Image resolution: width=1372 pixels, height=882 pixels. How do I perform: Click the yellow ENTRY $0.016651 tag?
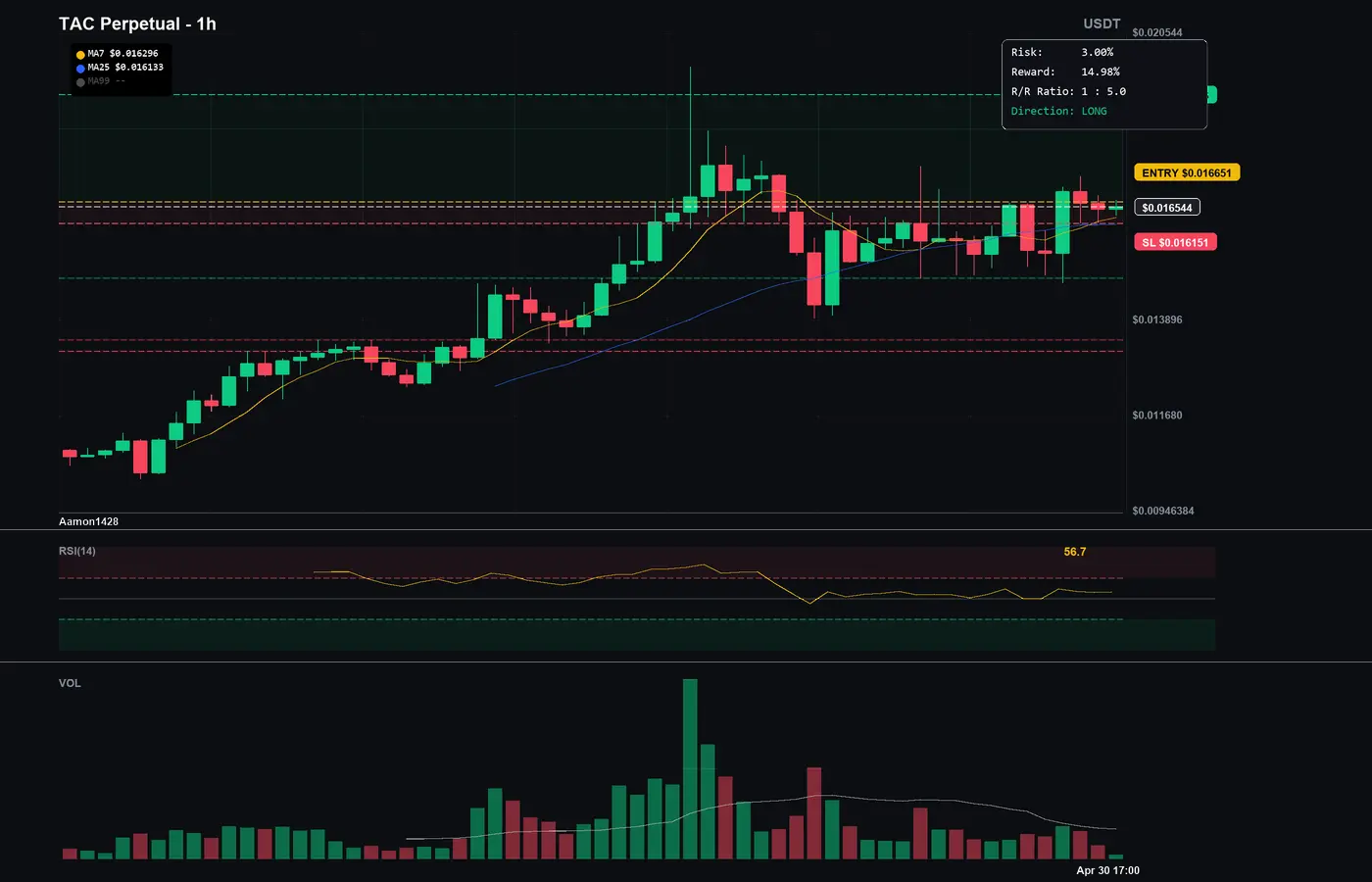coord(1187,172)
